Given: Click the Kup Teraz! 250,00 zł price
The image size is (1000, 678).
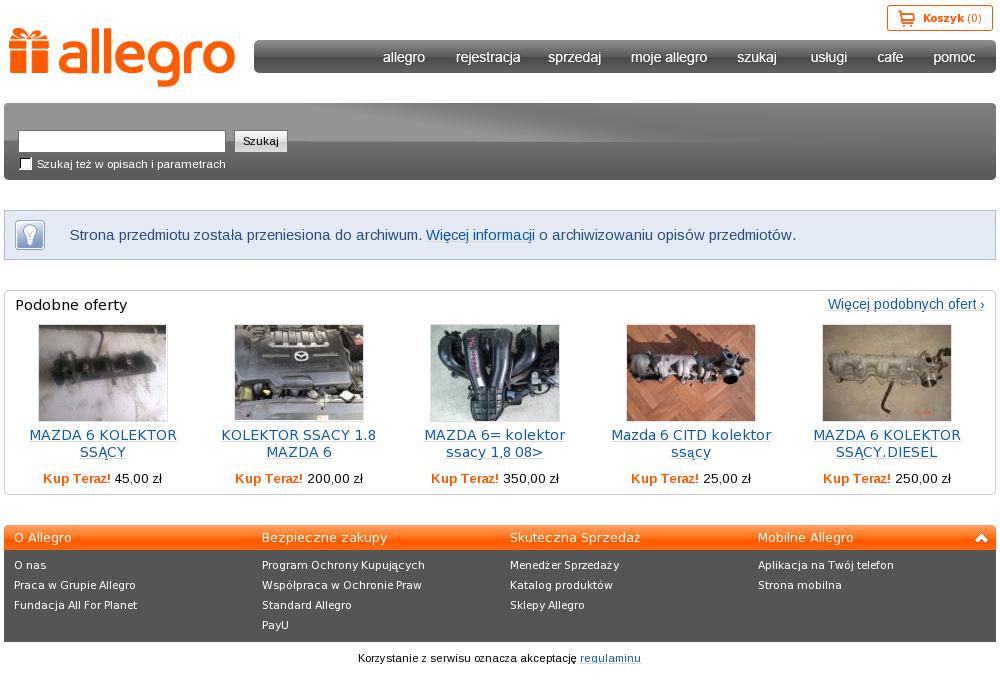Looking at the screenshot, I should pos(886,478).
